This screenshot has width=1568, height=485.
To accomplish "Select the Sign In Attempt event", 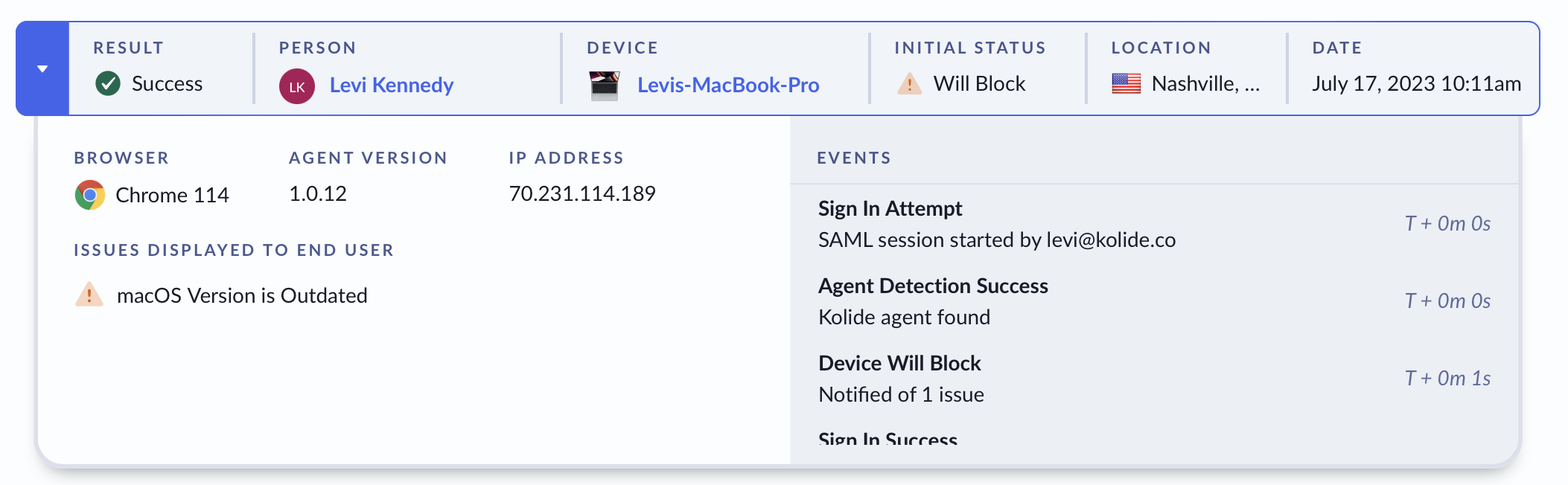I will (x=890, y=208).
